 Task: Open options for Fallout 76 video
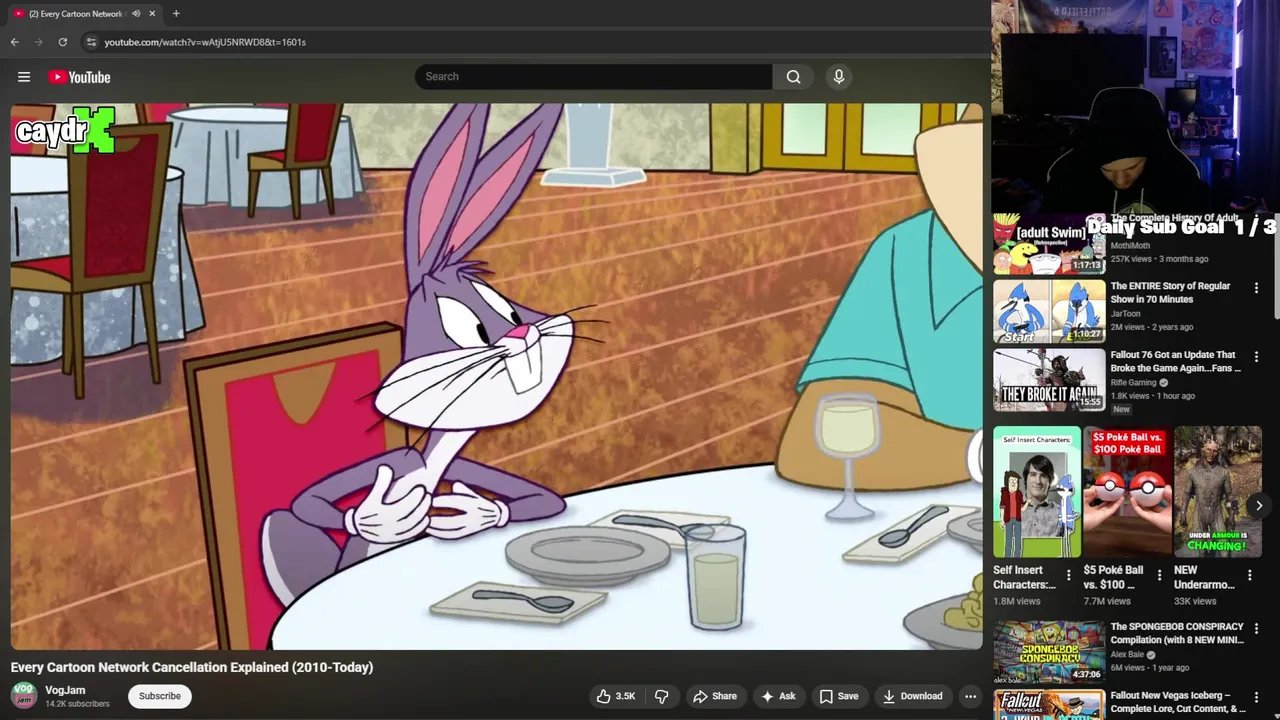click(1257, 357)
